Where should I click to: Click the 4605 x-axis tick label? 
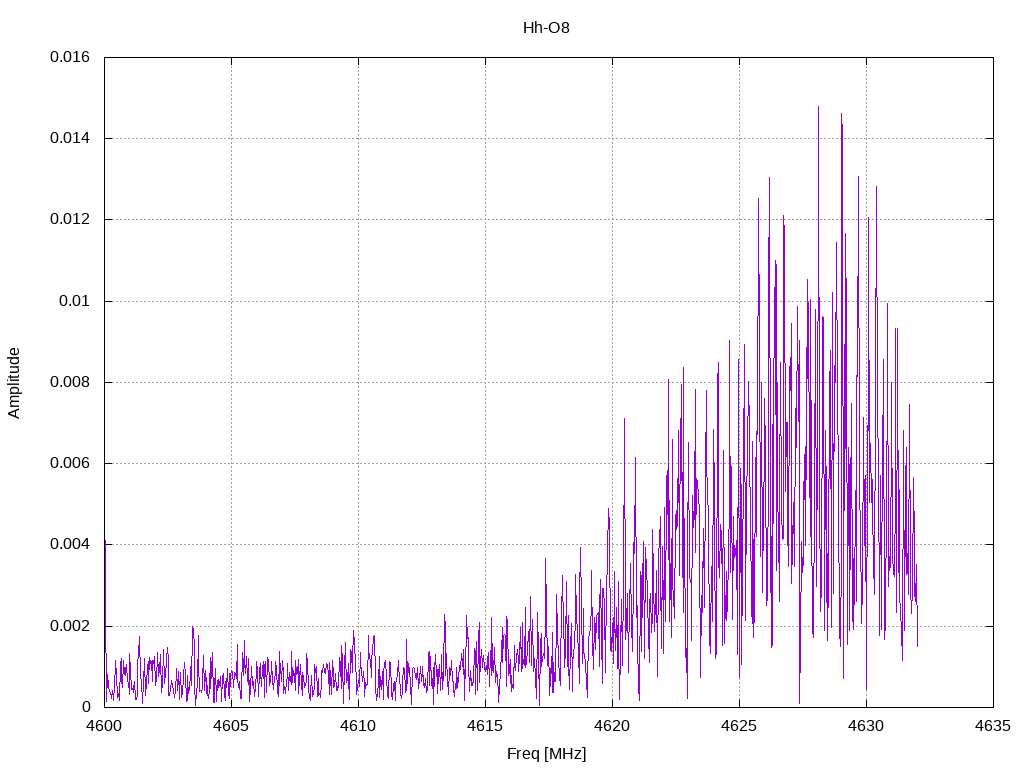231,726
